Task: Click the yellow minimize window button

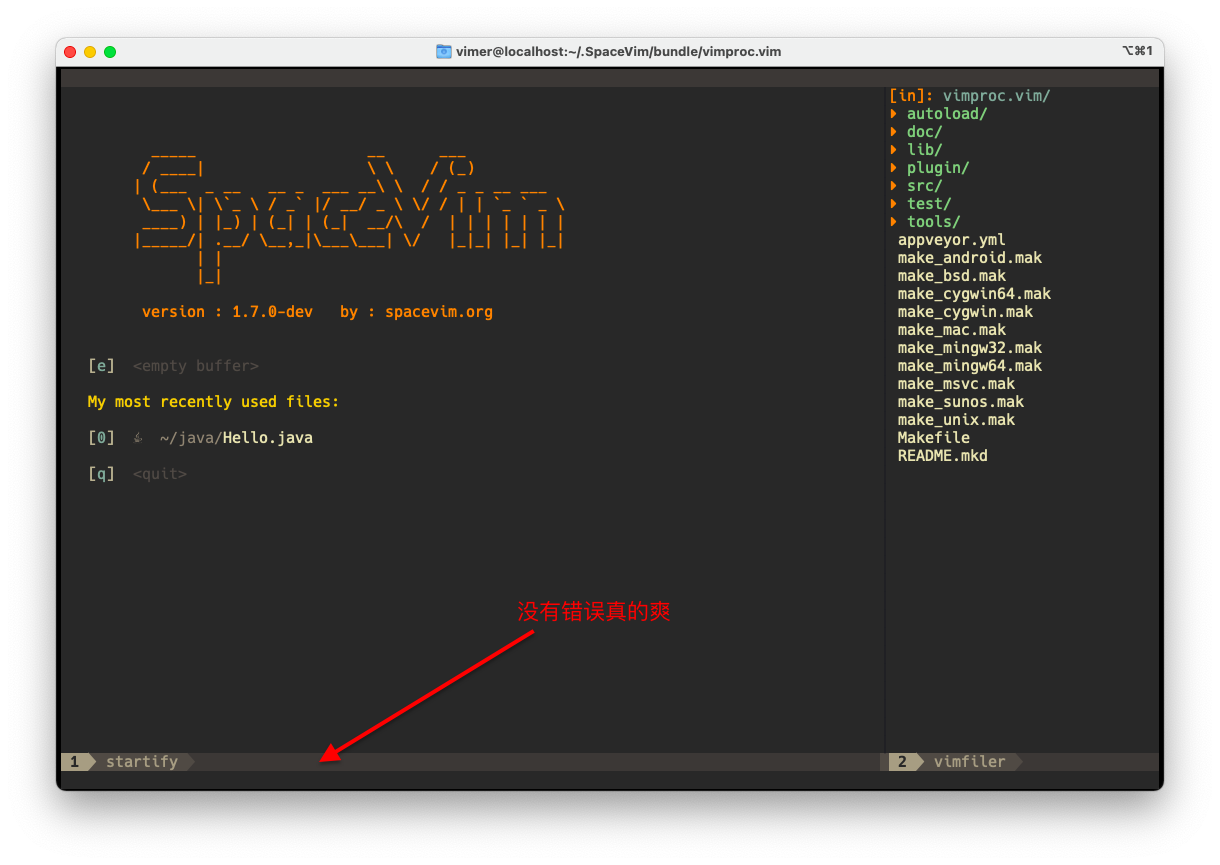Action: (90, 52)
